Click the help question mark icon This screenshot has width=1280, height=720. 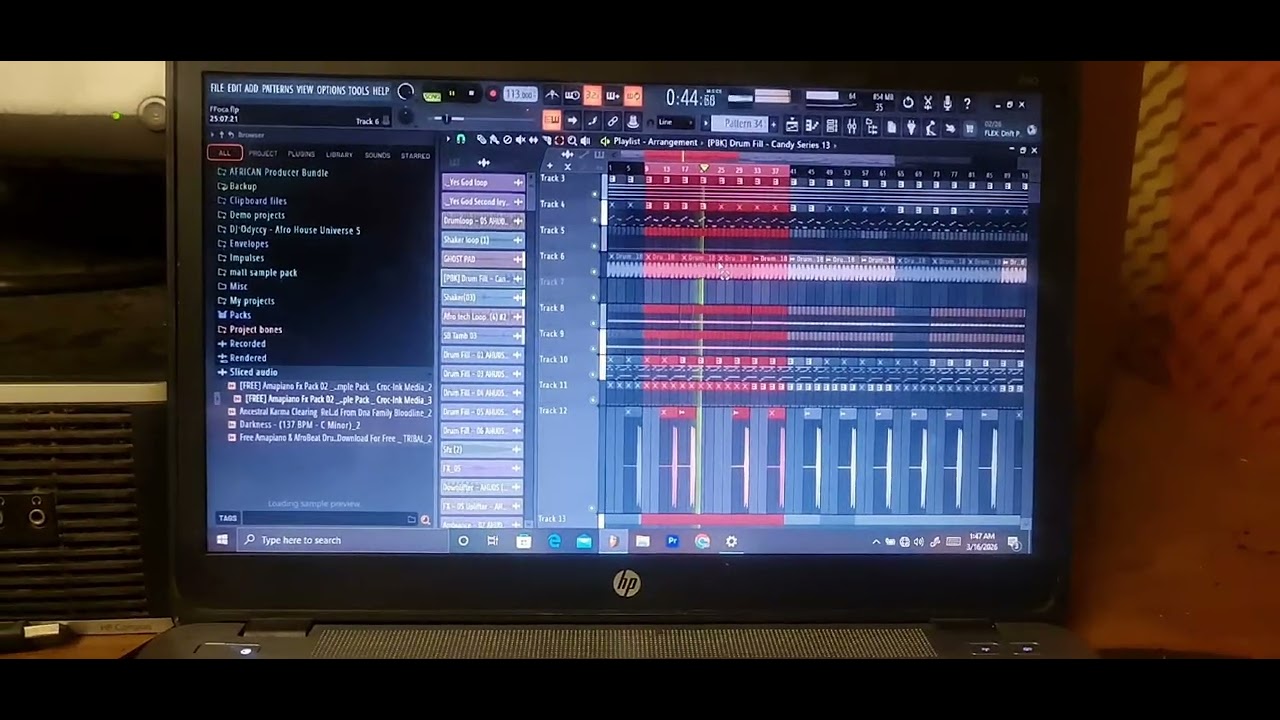pyautogui.click(x=967, y=103)
